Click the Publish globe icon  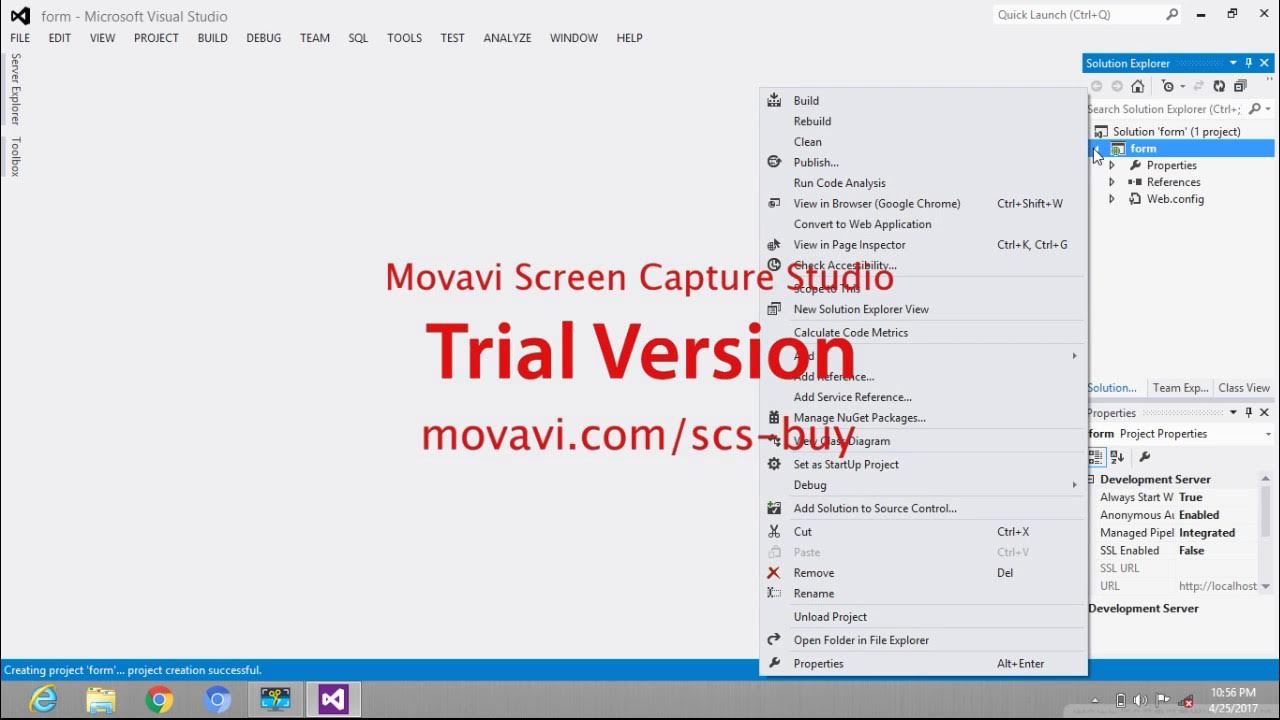(x=774, y=162)
